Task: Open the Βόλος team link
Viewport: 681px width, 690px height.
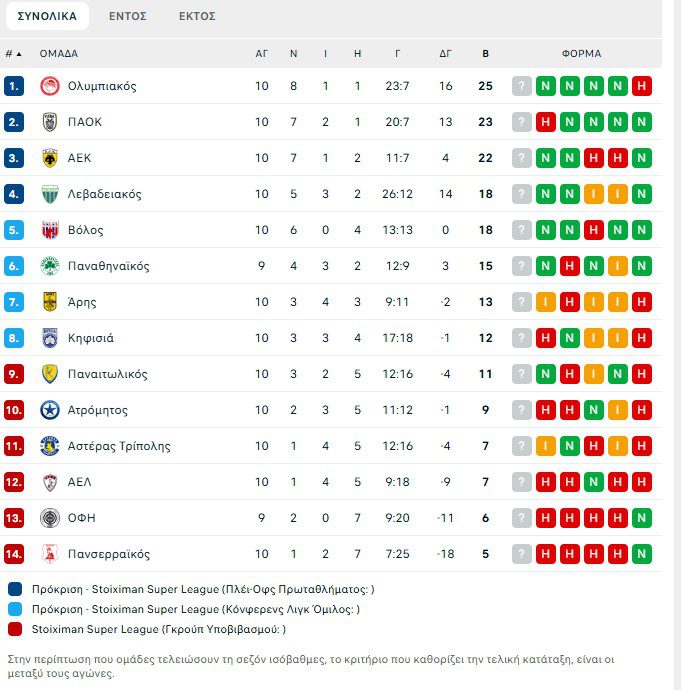Action: [86, 230]
